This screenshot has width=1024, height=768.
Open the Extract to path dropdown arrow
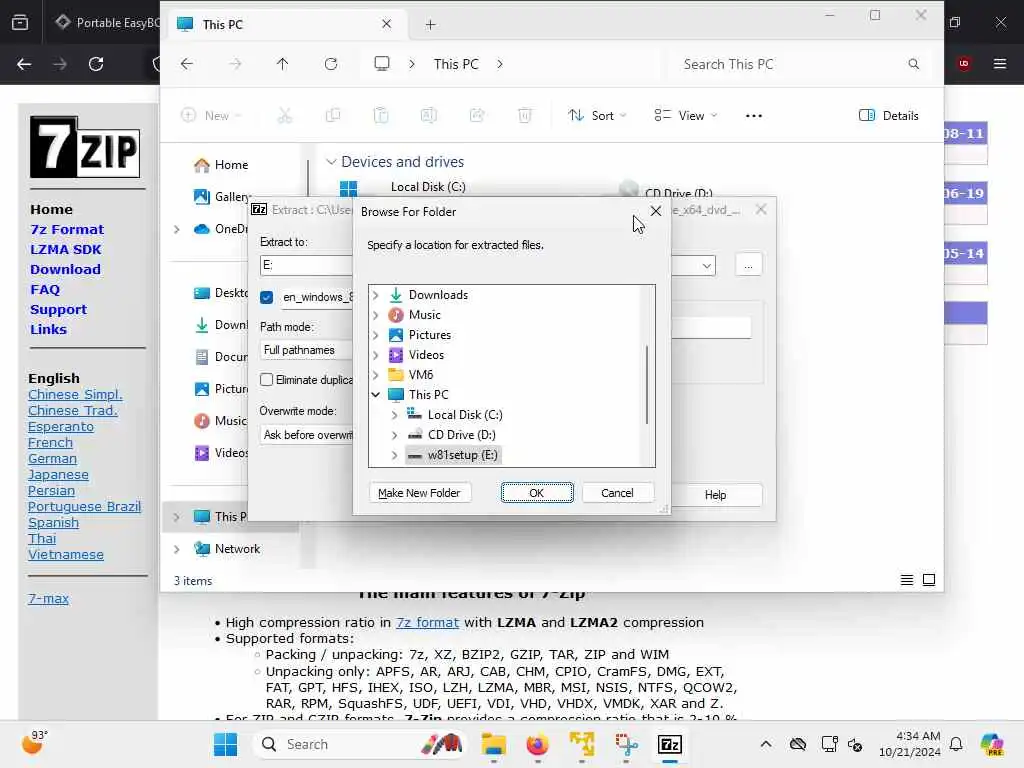click(x=707, y=266)
